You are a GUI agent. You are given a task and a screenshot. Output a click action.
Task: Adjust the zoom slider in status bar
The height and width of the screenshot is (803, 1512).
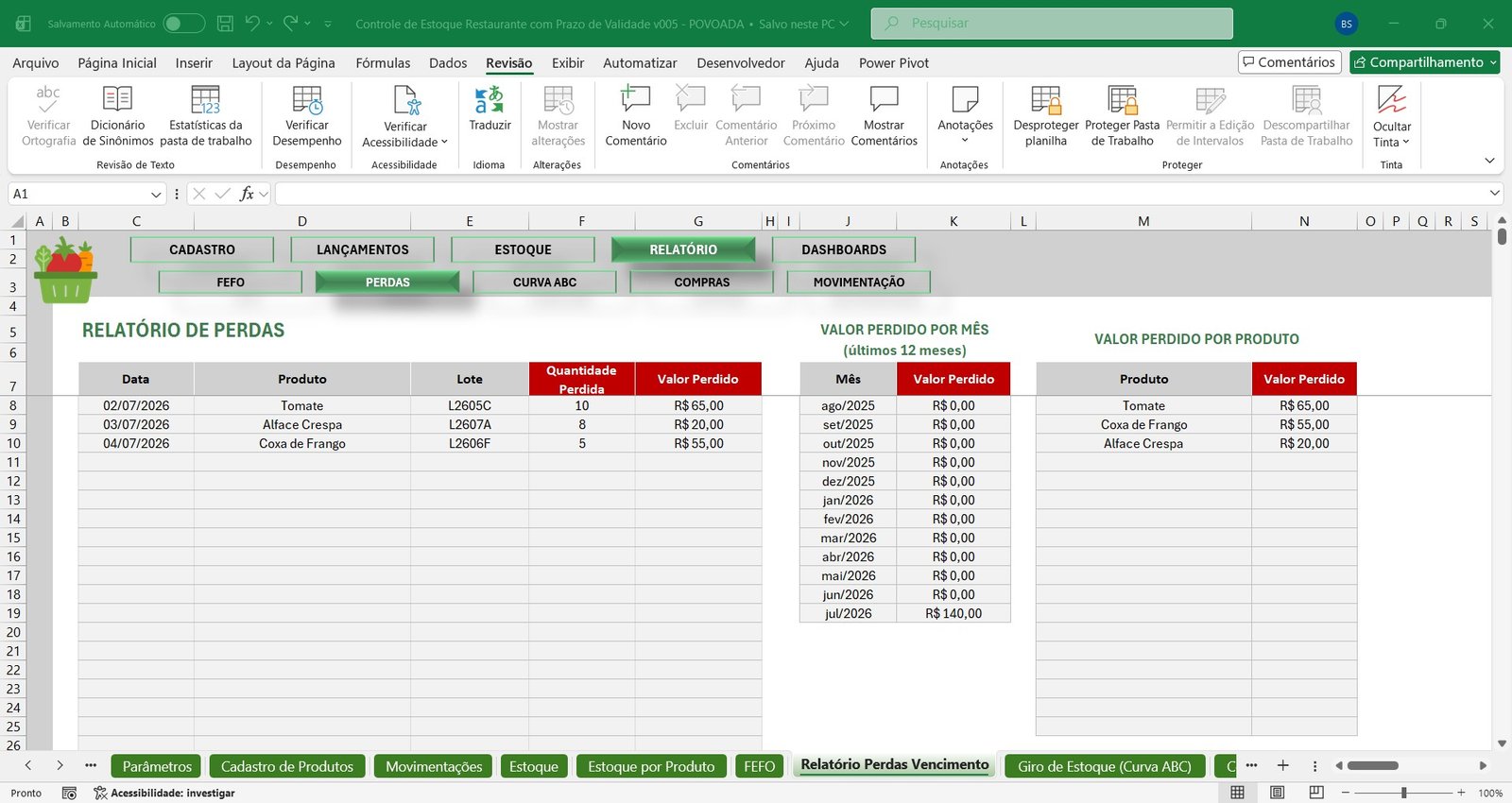coord(1403,793)
